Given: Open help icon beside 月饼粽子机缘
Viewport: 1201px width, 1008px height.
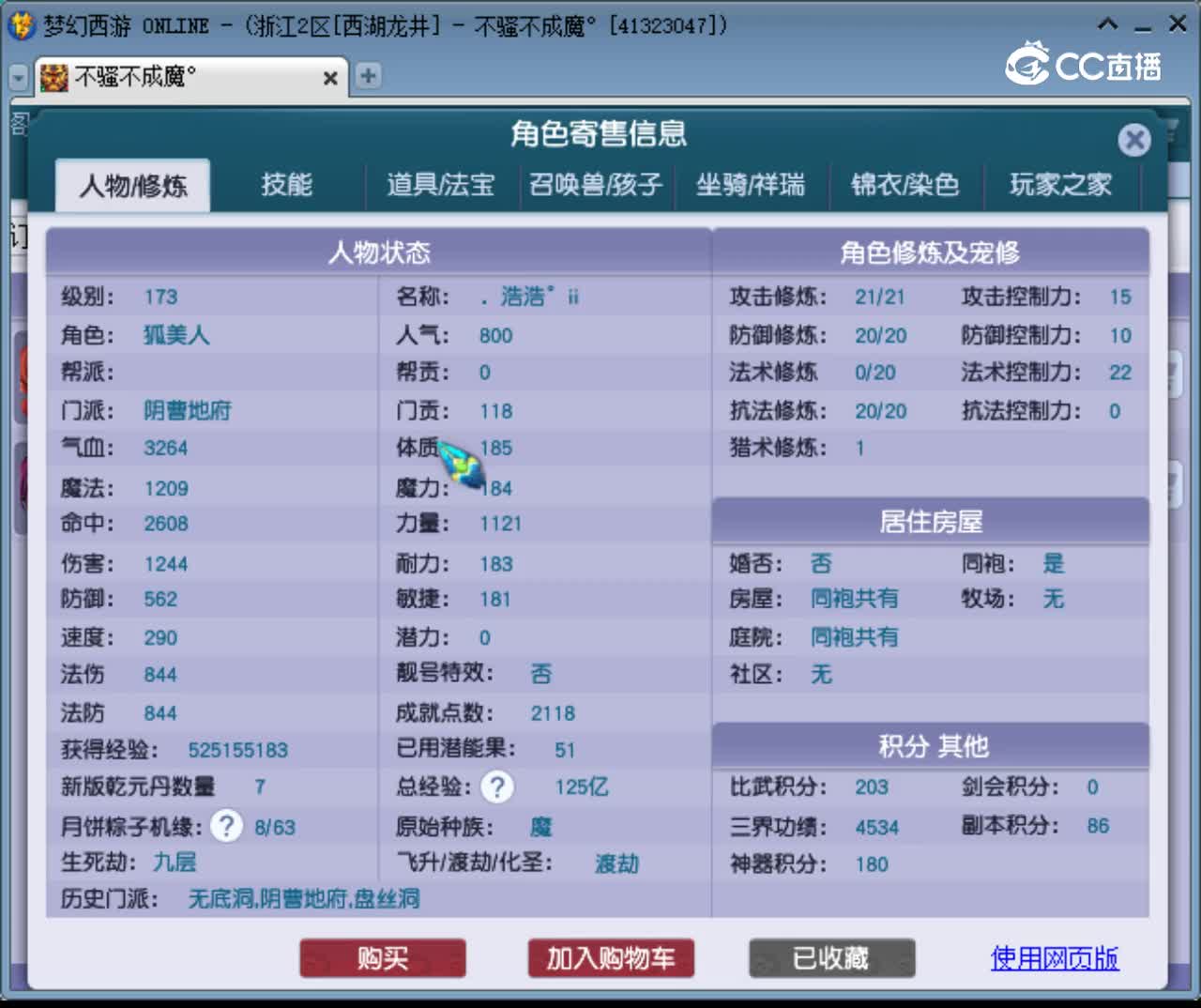Looking at the screenshot, I should 226,826.
